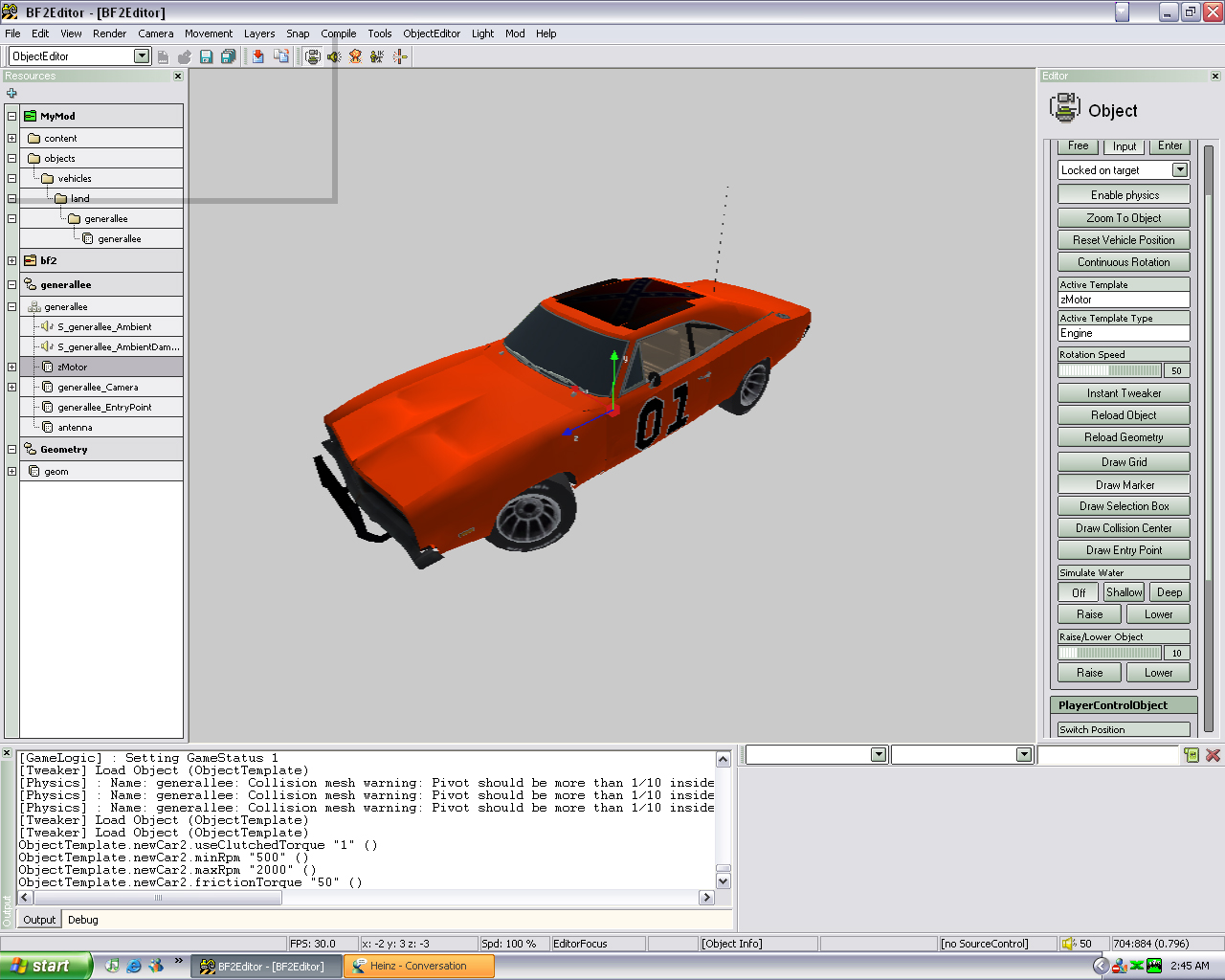The image size is (1225, 980).
Task: Click the output log down scroll arrow
Action: tap(724, 881)
